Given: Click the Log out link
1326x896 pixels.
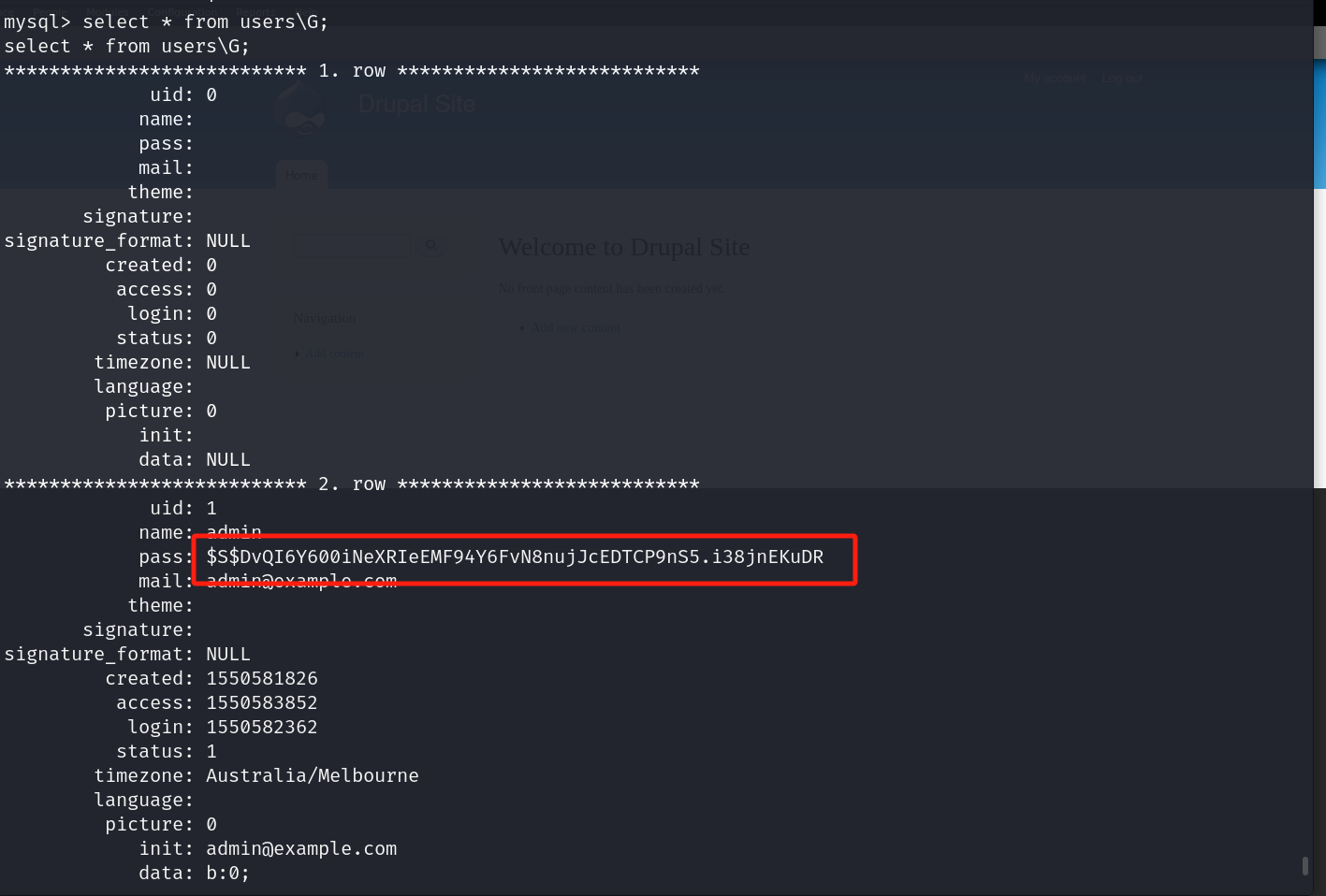Looking at the screenshot, I should [x=1121, y=79].
